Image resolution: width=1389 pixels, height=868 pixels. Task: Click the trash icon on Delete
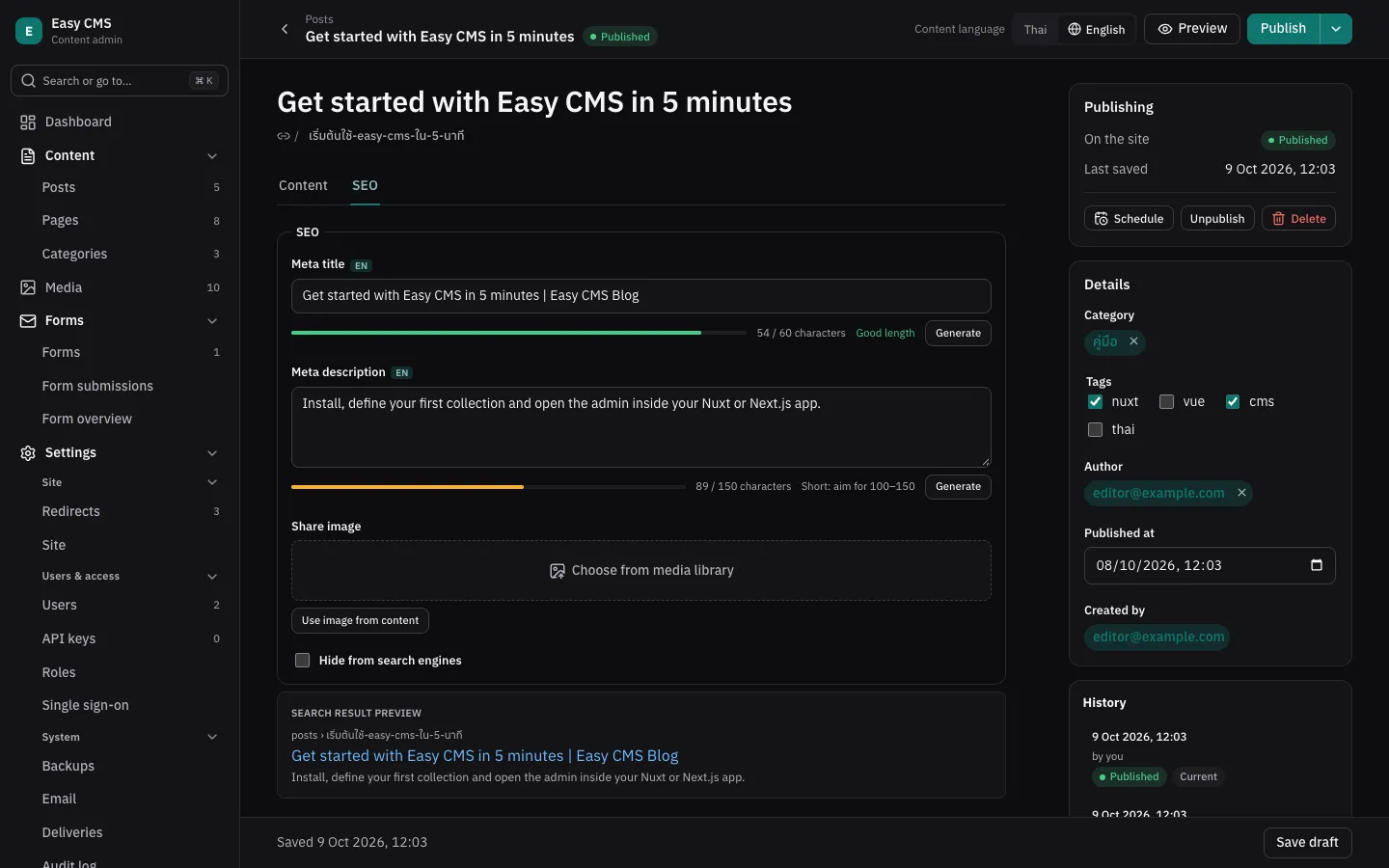[1278, 219]
